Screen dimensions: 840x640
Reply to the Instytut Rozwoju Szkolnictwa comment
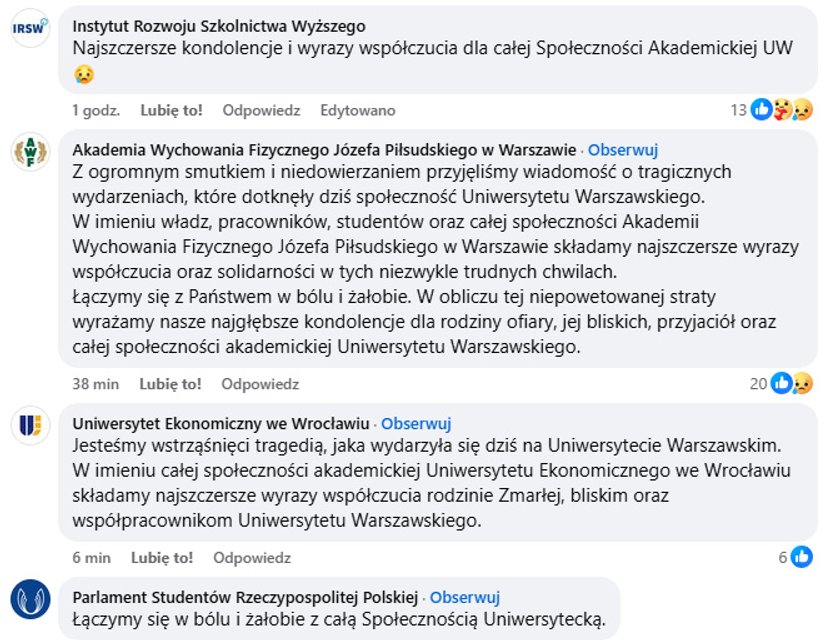point(261,110)
